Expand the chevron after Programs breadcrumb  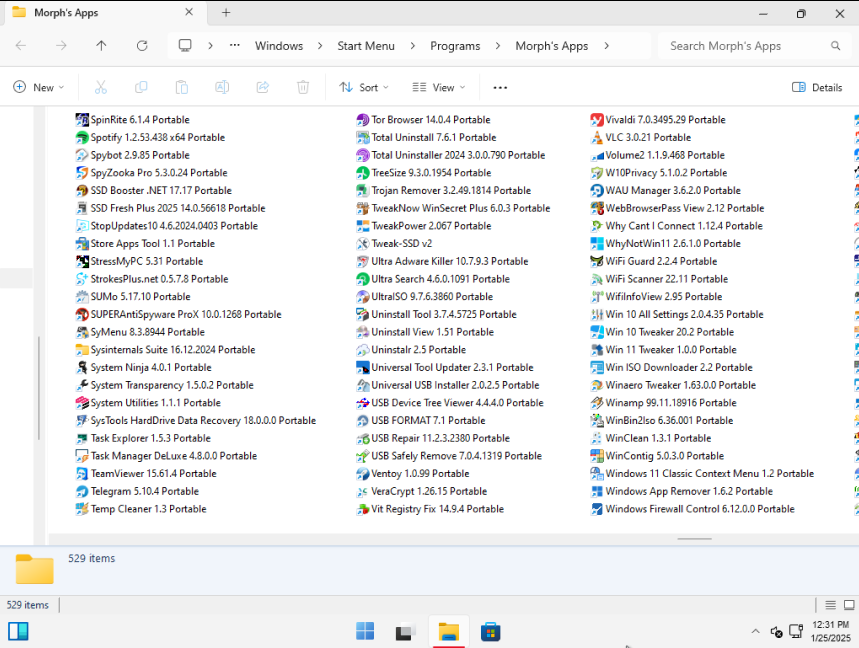(497, 46)
